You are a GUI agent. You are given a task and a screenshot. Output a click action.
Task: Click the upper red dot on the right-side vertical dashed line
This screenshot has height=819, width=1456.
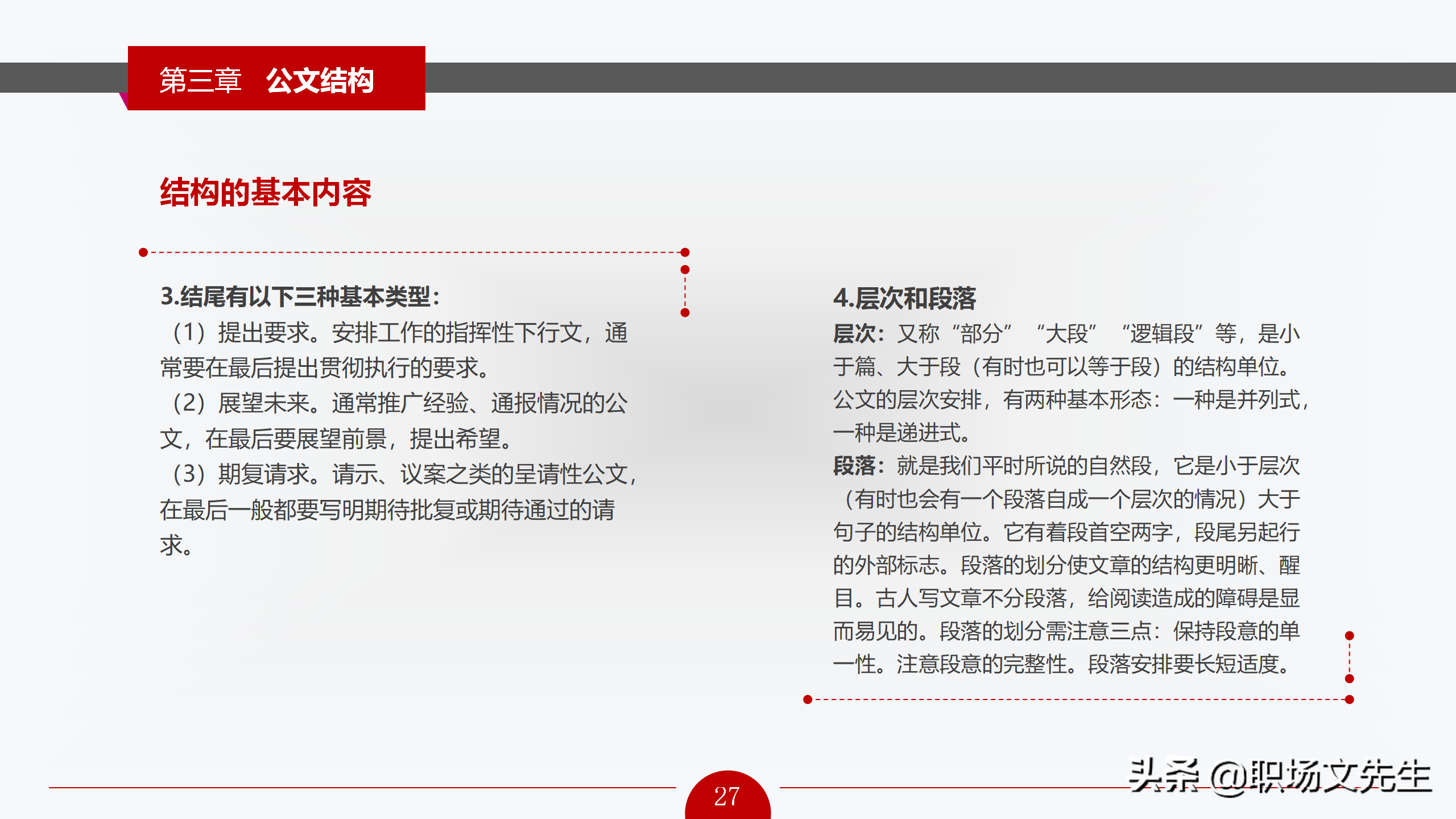pyautogui.click(x=1350, y=636)
